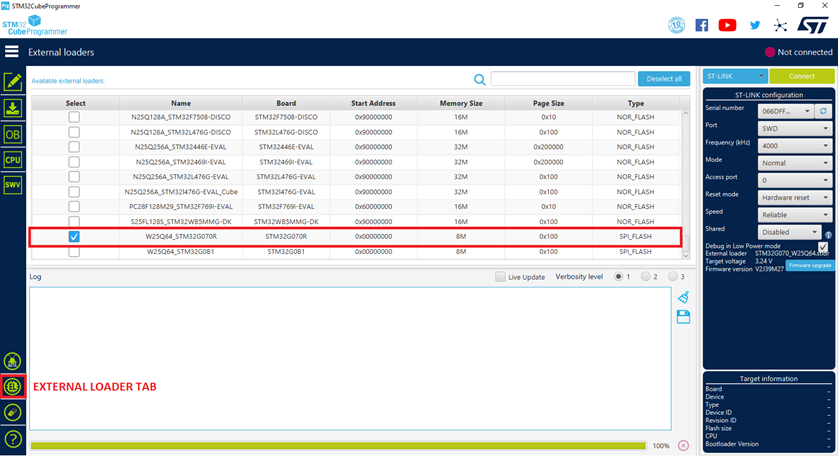Open the Frequency 4000 dropdown
838x456 pixels.
795,145
